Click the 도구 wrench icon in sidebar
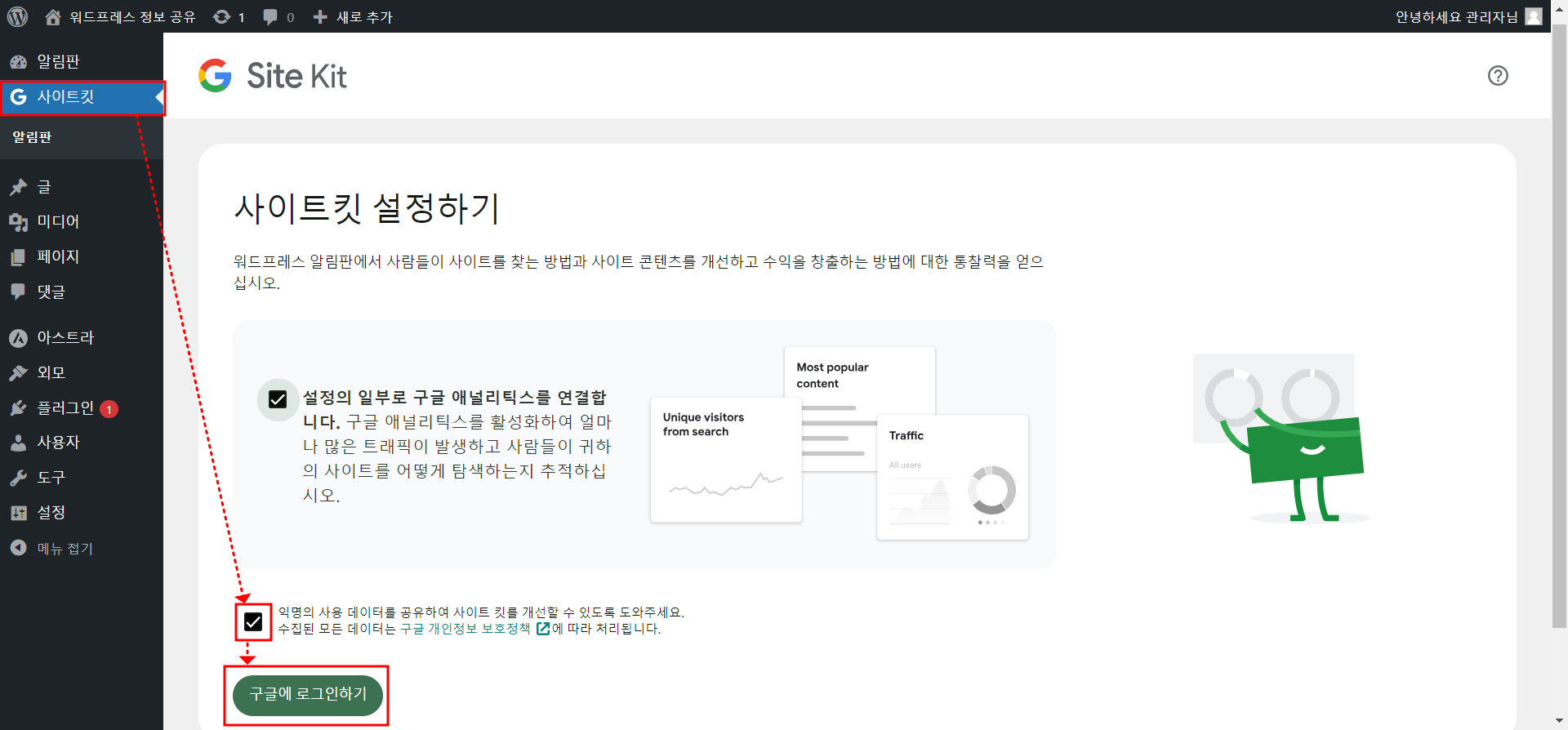This screenshot has width=1568, height=730. click(x=18, y=478)
